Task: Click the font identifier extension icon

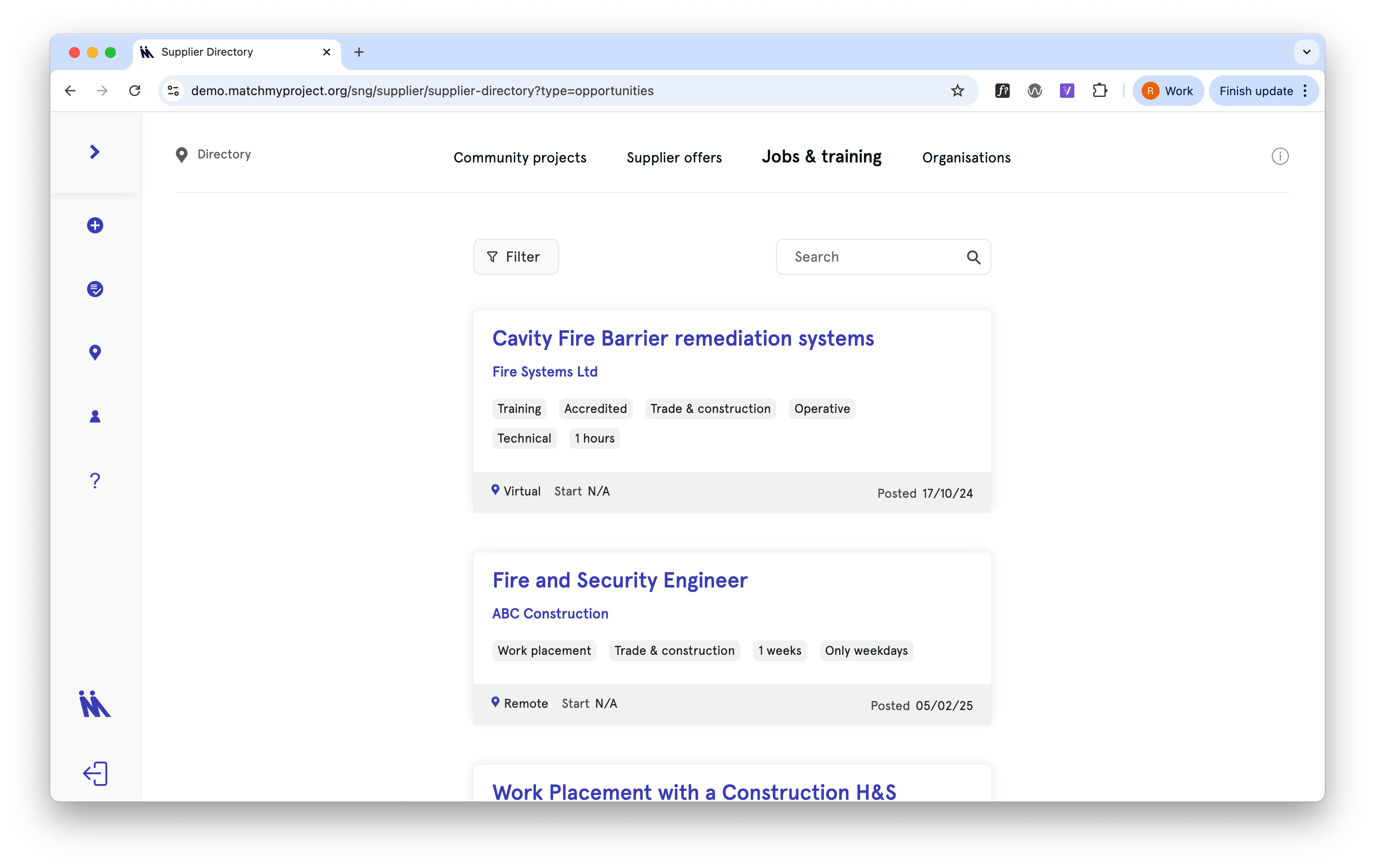Action: (1002, 91)
